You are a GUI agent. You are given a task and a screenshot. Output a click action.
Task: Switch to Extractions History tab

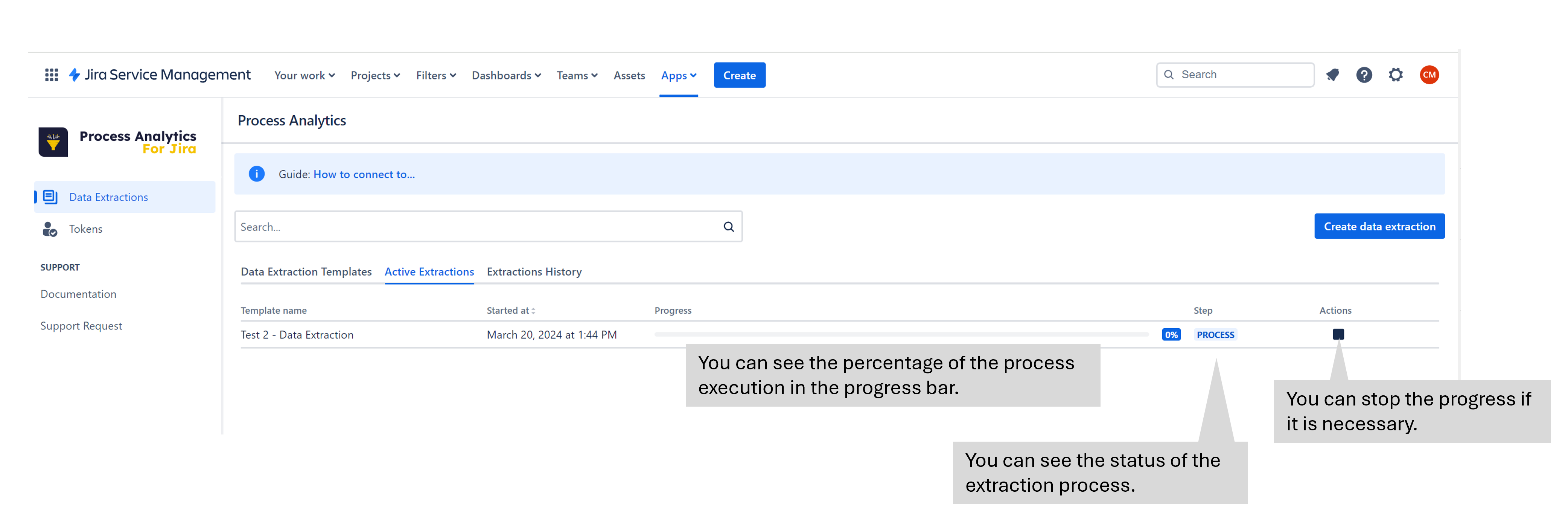click(534, 271)
